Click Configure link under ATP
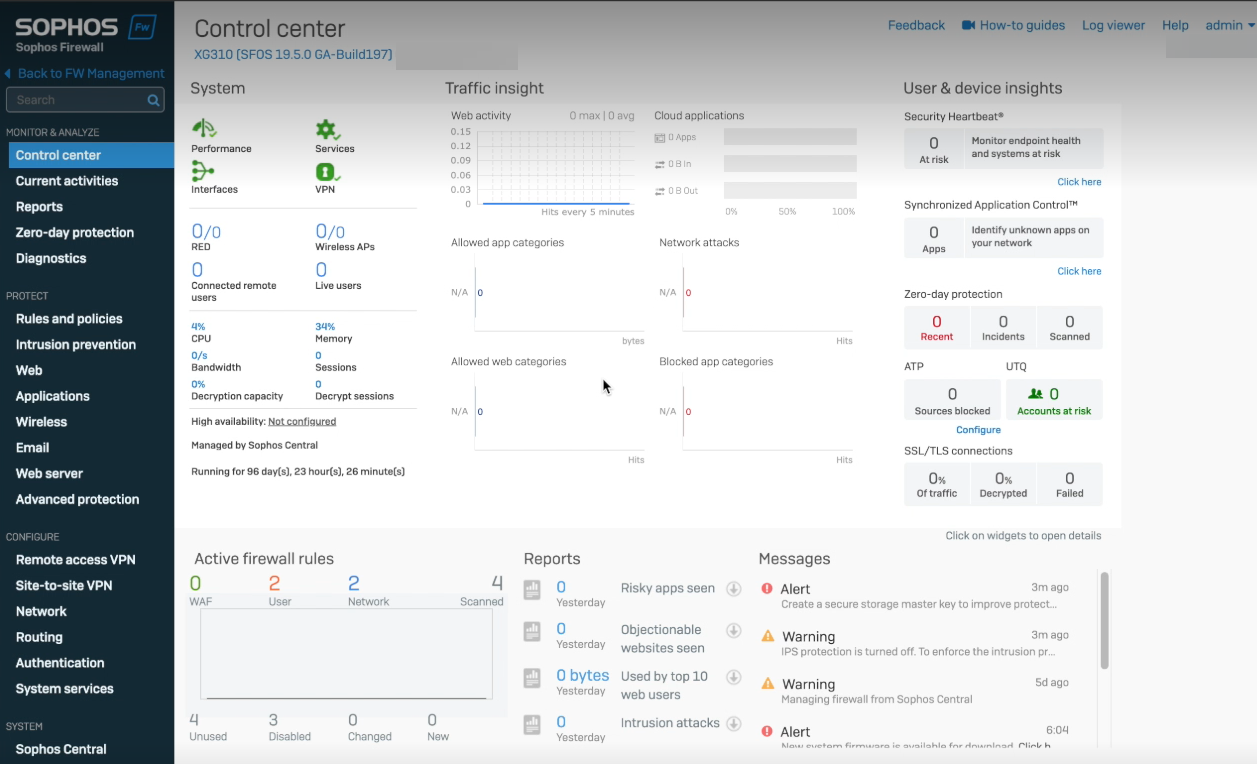The image size is (1257, 764). pyautogui.click(x=978, y=430)
